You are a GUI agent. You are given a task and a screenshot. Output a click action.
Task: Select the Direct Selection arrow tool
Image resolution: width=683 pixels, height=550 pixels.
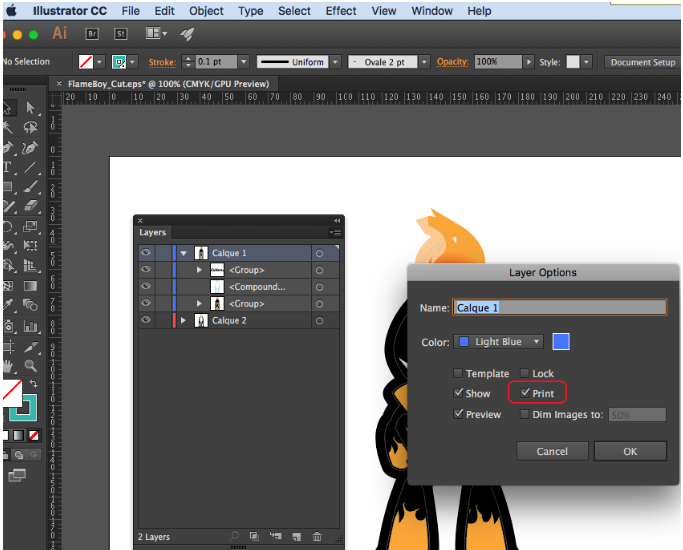31,108
